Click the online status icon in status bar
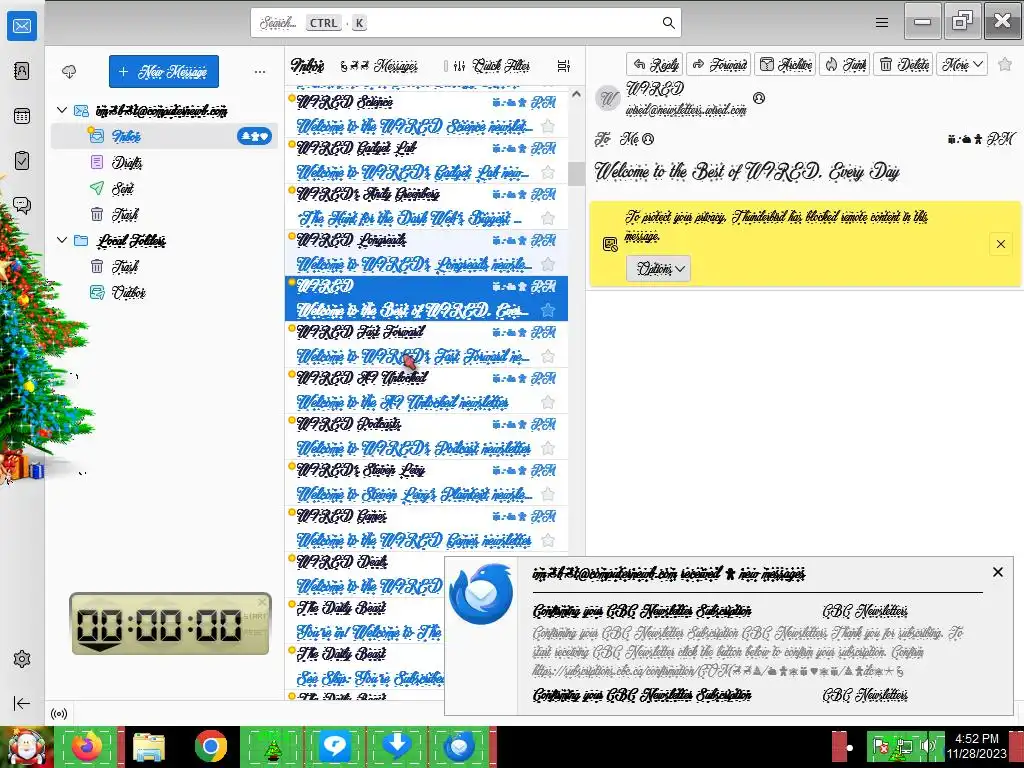The image size is (1024, 768). point(59,714)
